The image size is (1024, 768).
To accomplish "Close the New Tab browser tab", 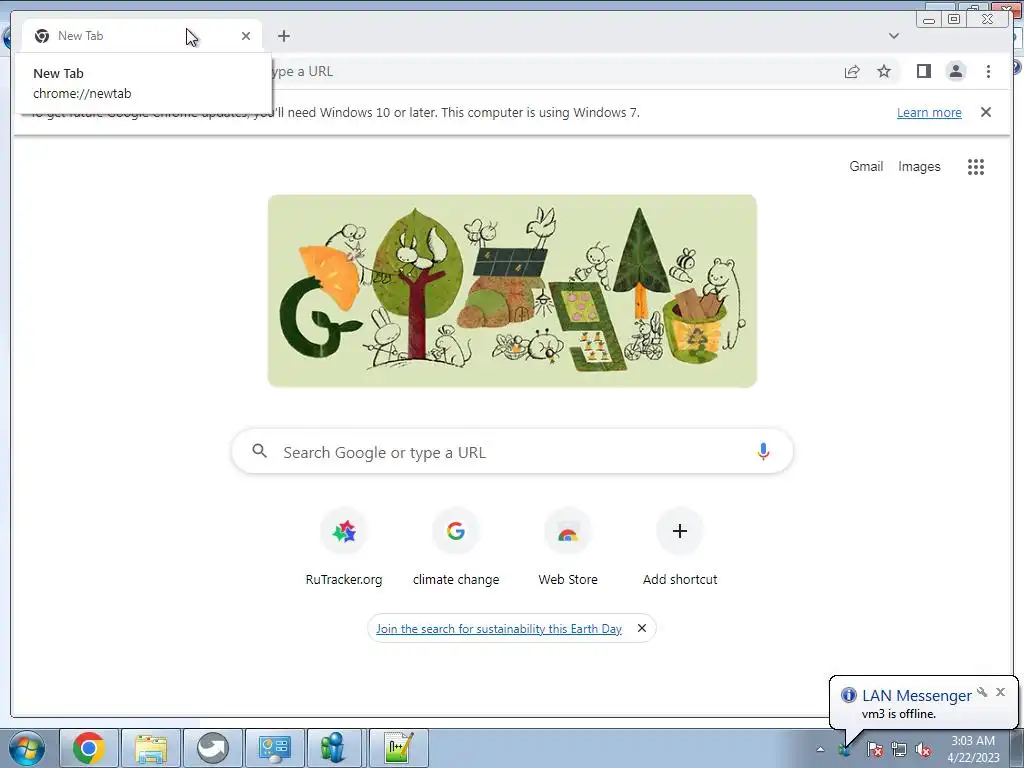I will (x=246, y=36).
